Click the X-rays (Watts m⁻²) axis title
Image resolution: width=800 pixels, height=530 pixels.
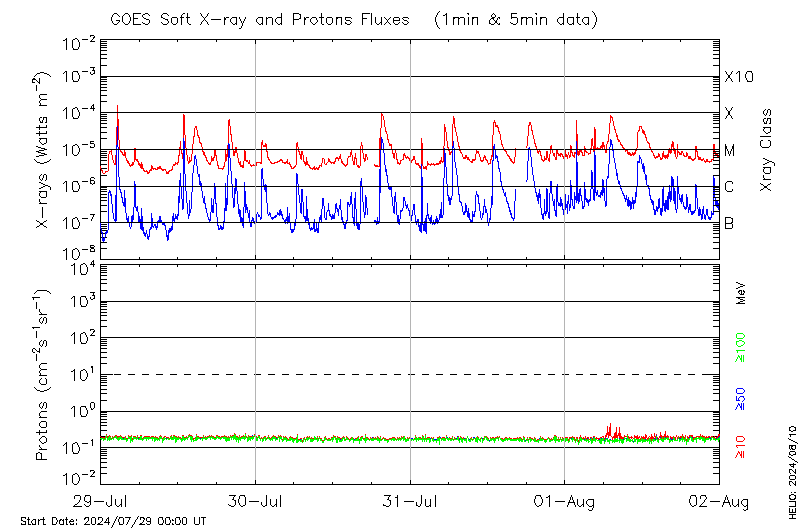pos(44,150)
